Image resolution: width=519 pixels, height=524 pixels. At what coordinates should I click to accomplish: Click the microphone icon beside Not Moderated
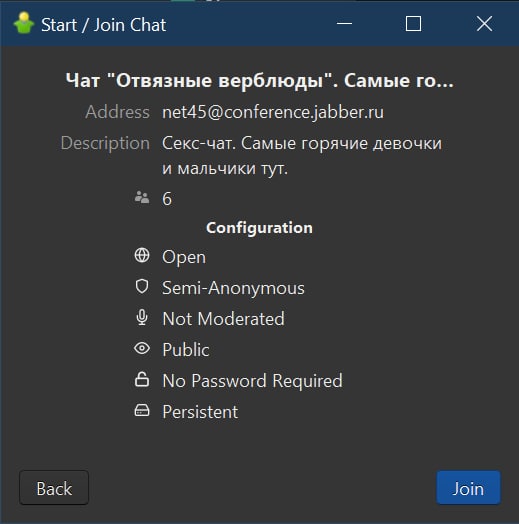click(x=142, y=317)
